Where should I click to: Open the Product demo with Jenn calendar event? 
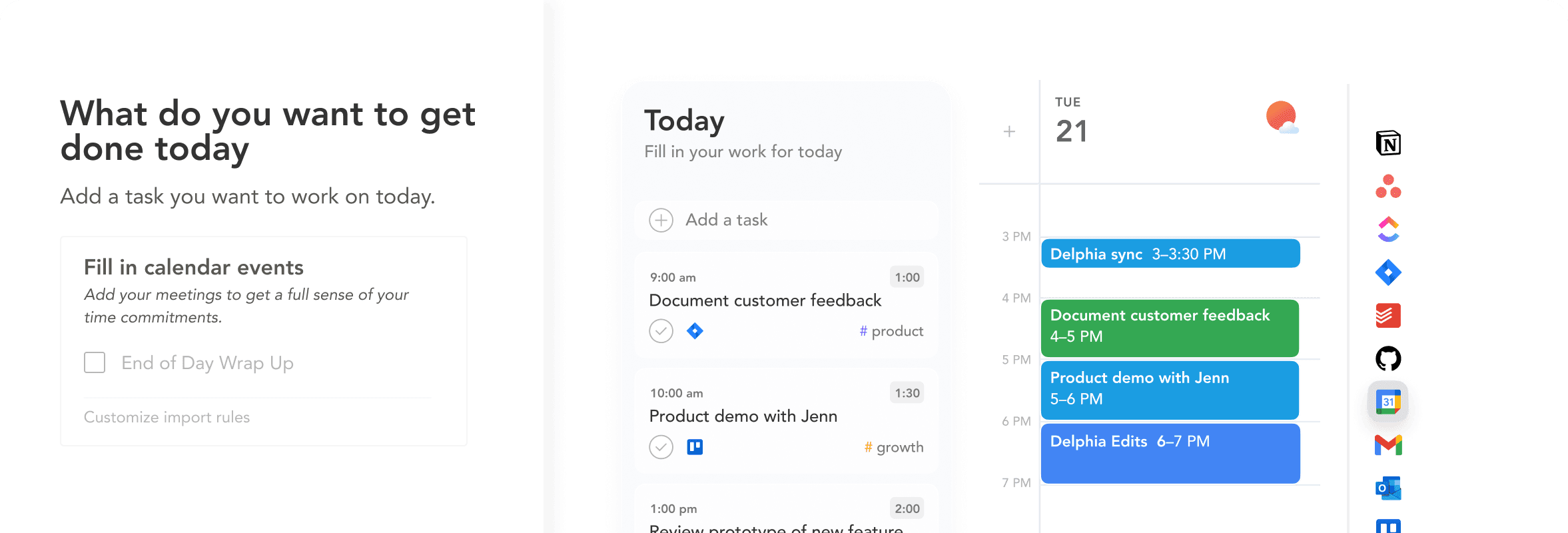[x=1170, y=390]
